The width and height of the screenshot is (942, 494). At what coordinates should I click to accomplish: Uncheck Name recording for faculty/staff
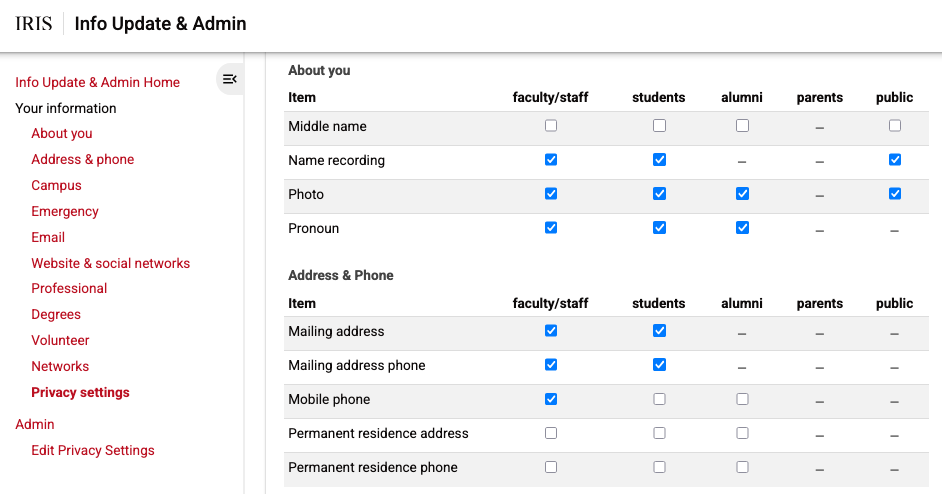tap(551, 159)
